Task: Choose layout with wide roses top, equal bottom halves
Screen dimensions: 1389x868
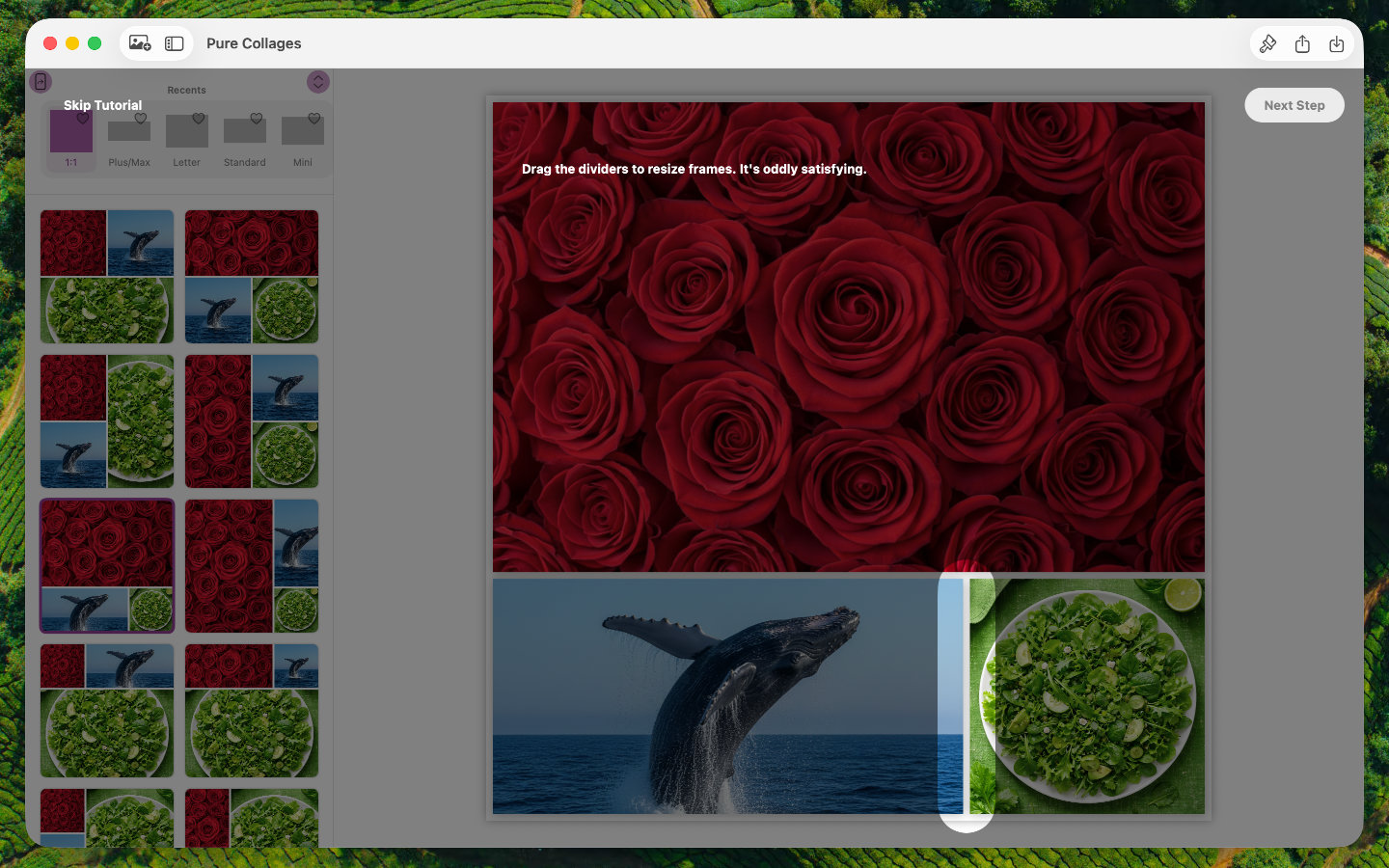Action: click(252, 277)
